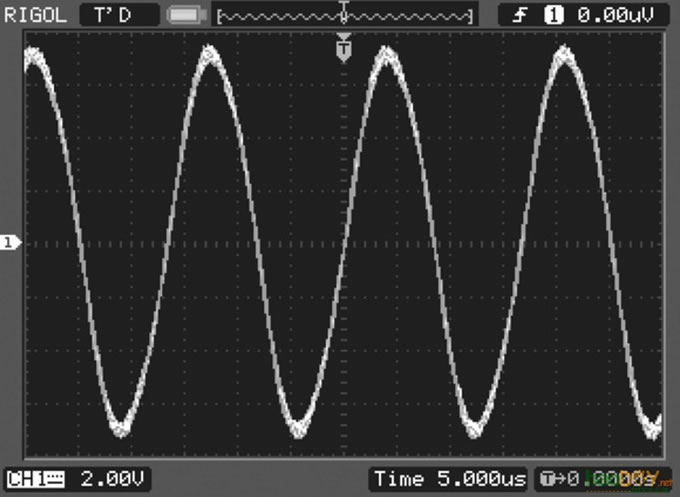Viewport: 680px width, 497px height.
Task: Click the T horizontal offset icon
Action: coord(549,479)
